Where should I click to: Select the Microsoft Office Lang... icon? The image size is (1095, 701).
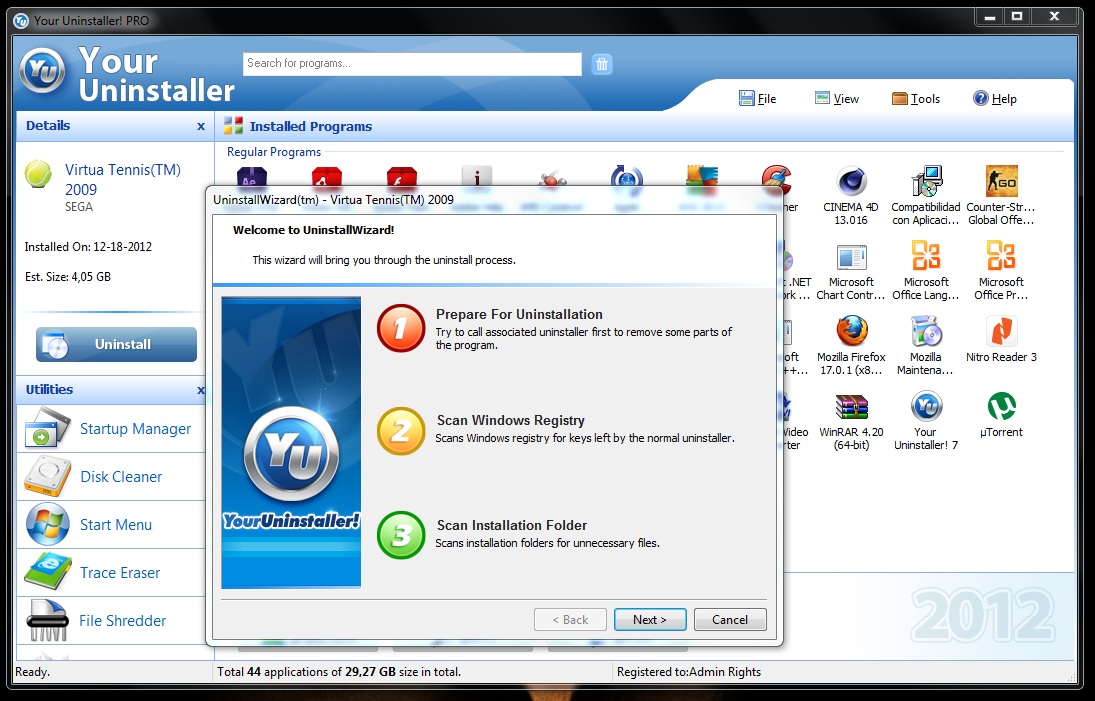(926, 256)
